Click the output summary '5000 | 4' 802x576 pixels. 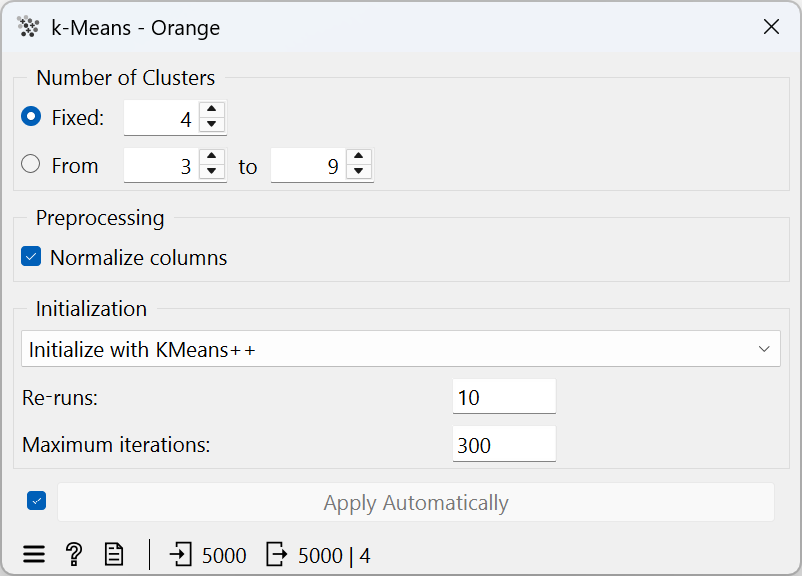point(335,556)
